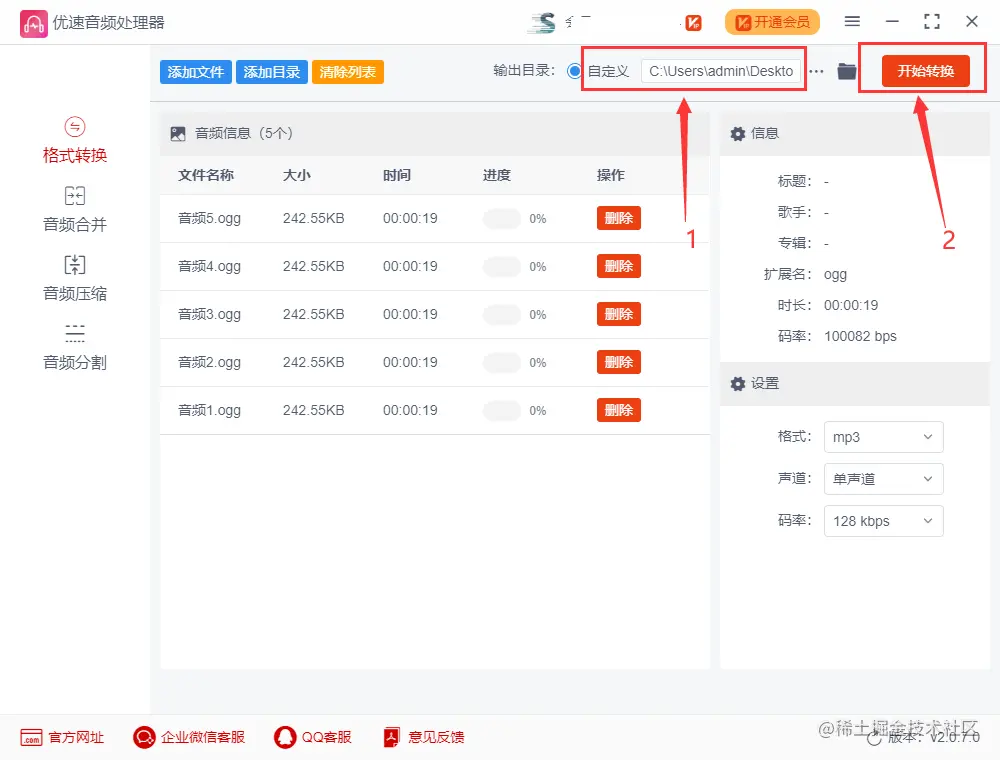Screen dimensions: 1000x760
Task: Click the 操作 column header
Action: (x=610, y=175)
